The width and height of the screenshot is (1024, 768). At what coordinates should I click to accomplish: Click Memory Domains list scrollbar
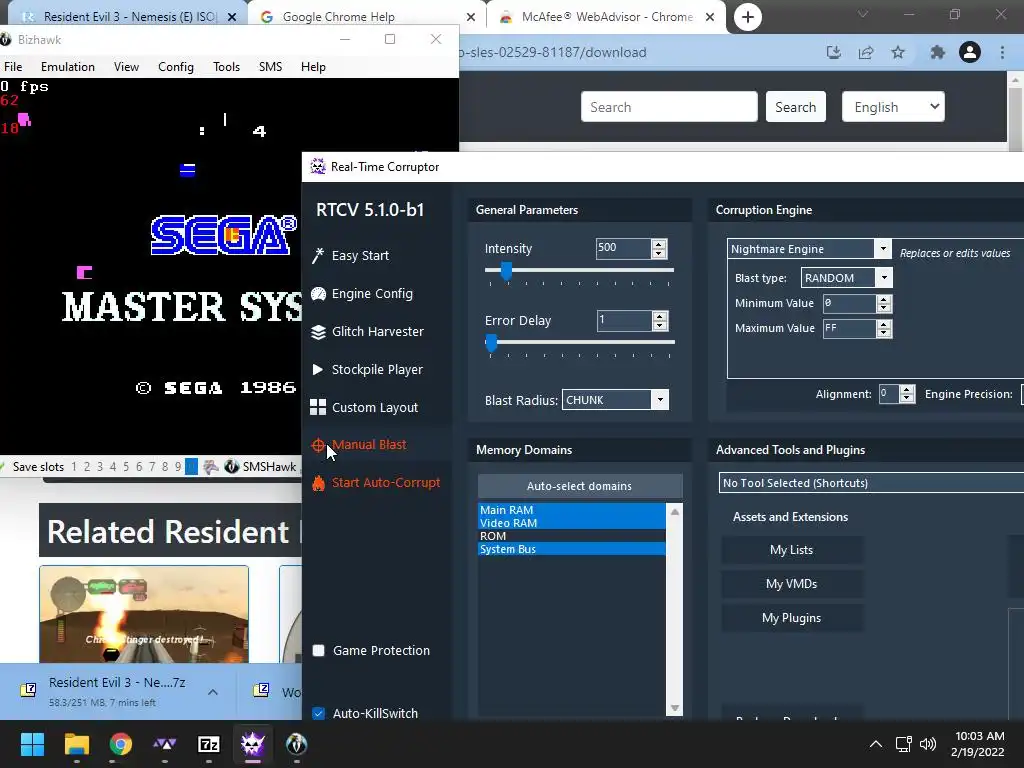(675, 609)
